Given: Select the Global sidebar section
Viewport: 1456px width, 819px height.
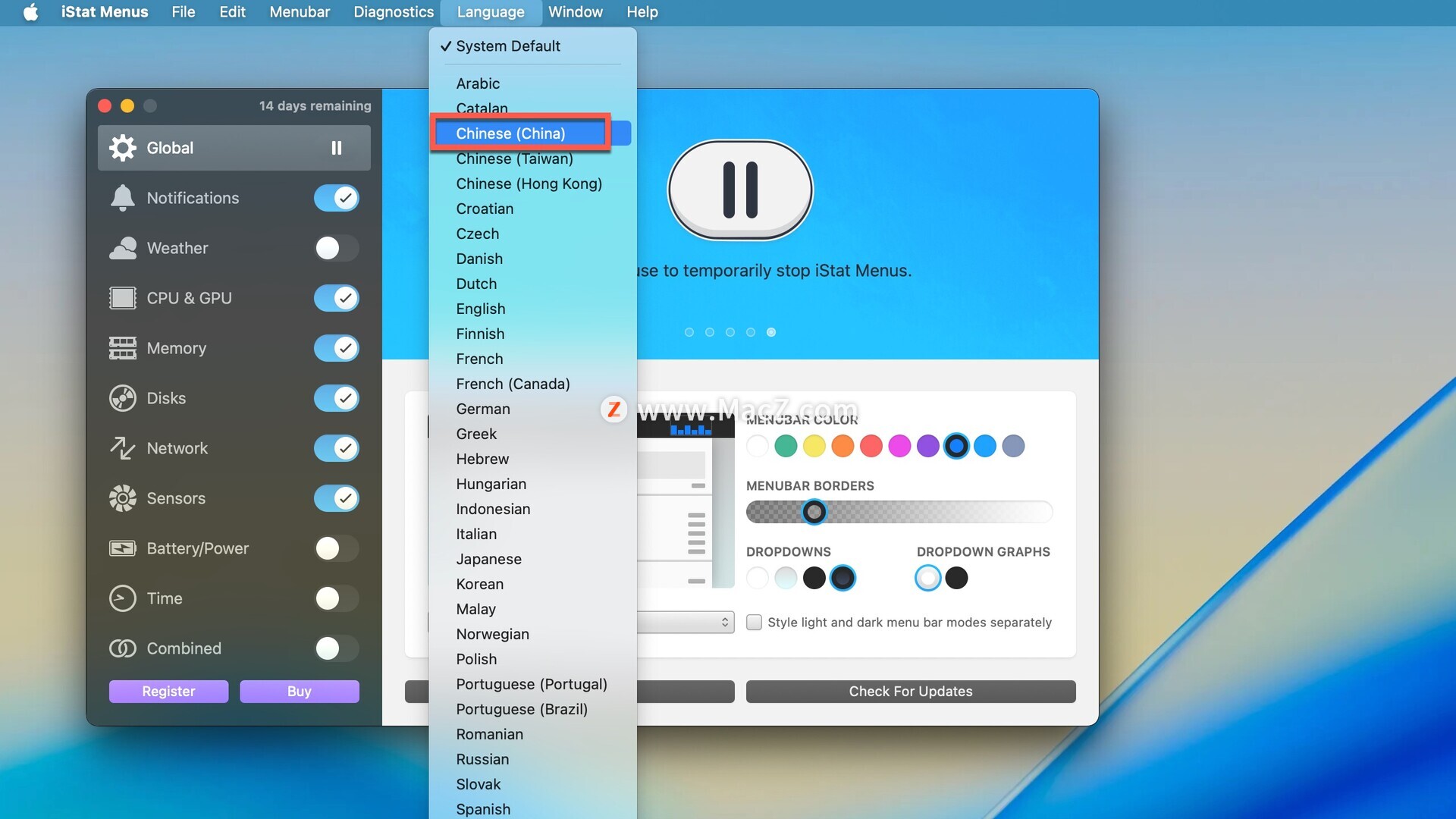Looking at the screenshot, I should point(234,148).
